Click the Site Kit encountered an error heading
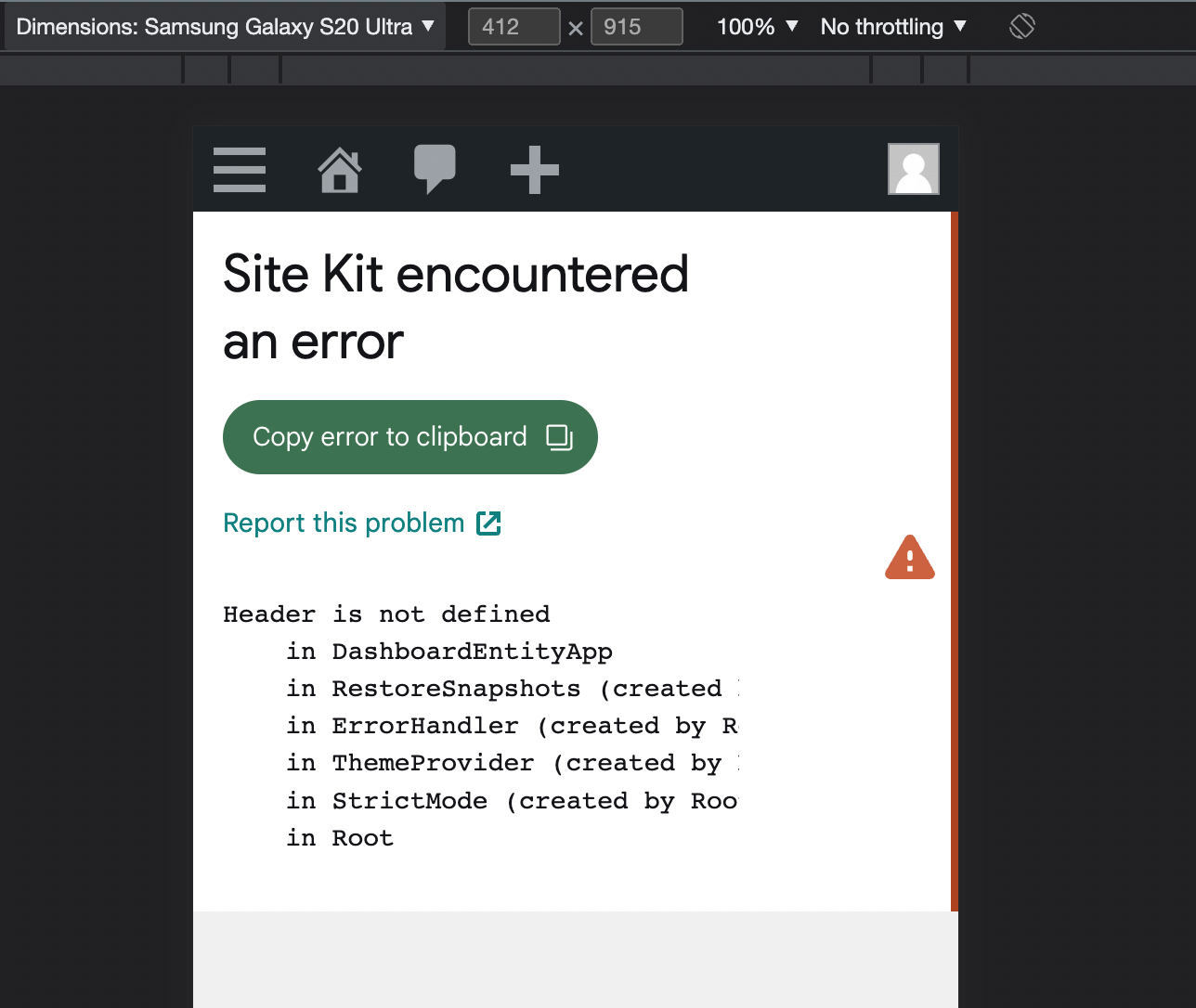 pyautogui.click(x=456, y=308)
